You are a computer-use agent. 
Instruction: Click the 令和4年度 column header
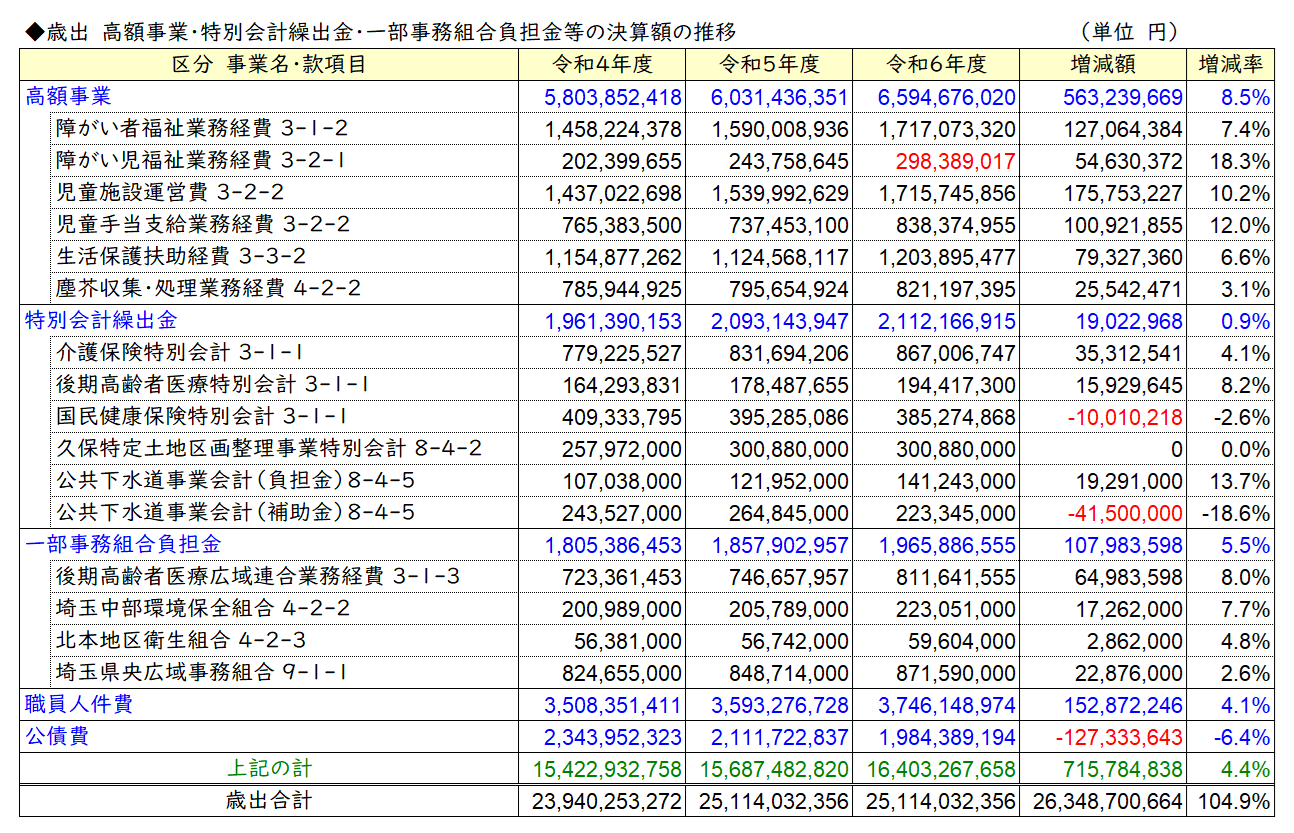coord(602,65)
